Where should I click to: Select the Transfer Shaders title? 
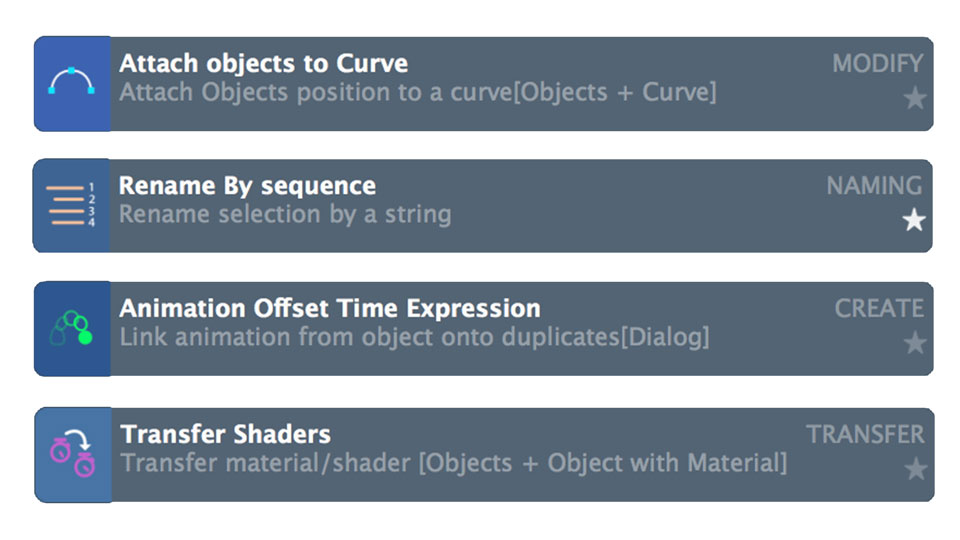[x=225, y=434]
